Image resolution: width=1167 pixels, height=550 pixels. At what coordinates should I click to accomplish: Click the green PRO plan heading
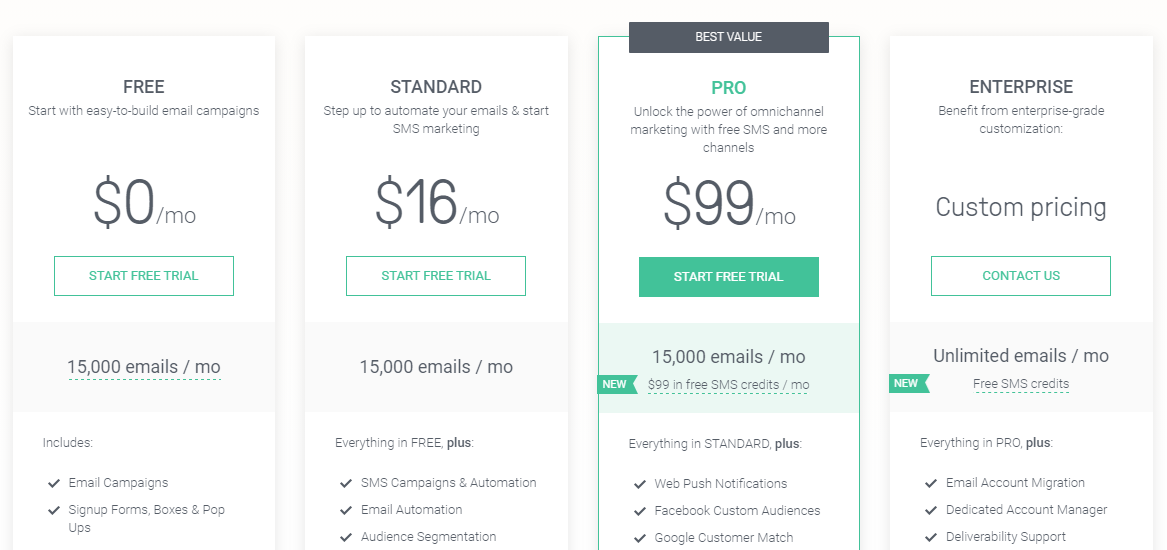pyautogui.click(x=729, y=88)
